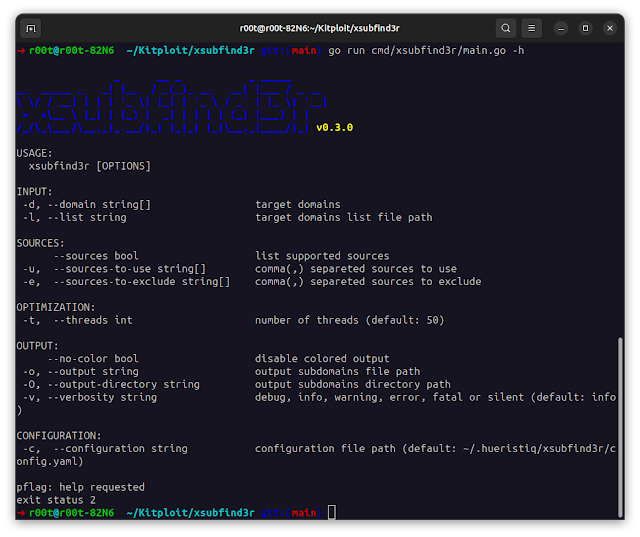The width and height of the screenshot is (640, 537).
Task: Open a new terminal tab icon
Action: [x=31, y=28]
